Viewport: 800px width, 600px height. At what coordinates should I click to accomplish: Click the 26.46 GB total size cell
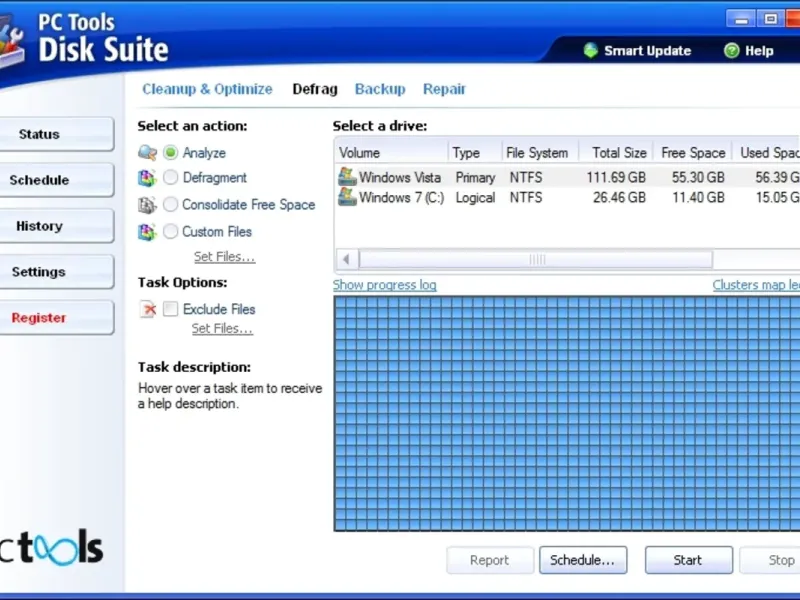coord(619,197)
